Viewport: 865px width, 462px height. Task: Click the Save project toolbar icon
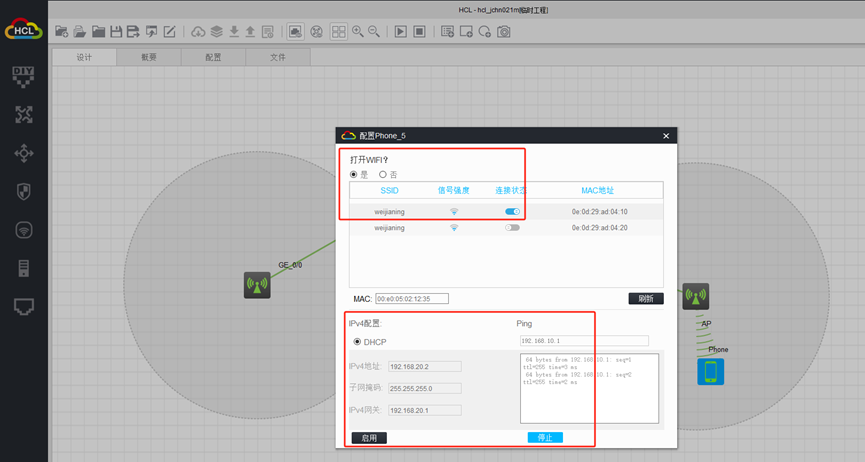pyautogui.click(x=116, y=32)
